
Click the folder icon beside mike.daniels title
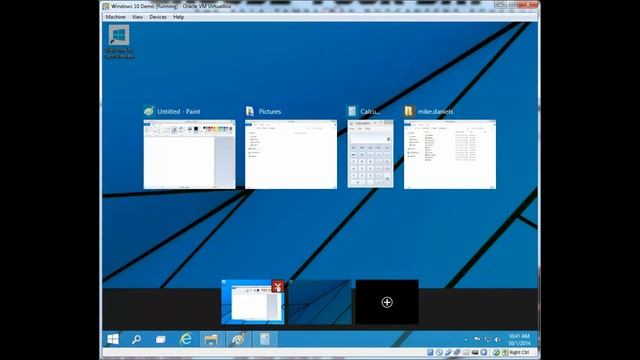click(409, 111)
